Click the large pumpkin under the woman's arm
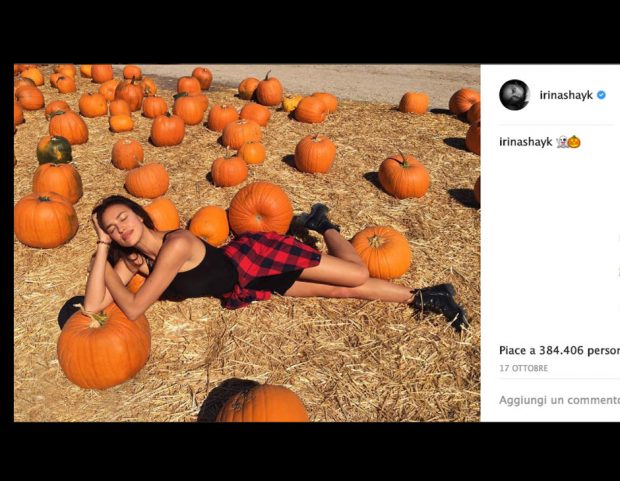Screen dimensions: 620x481 (103, 347)
